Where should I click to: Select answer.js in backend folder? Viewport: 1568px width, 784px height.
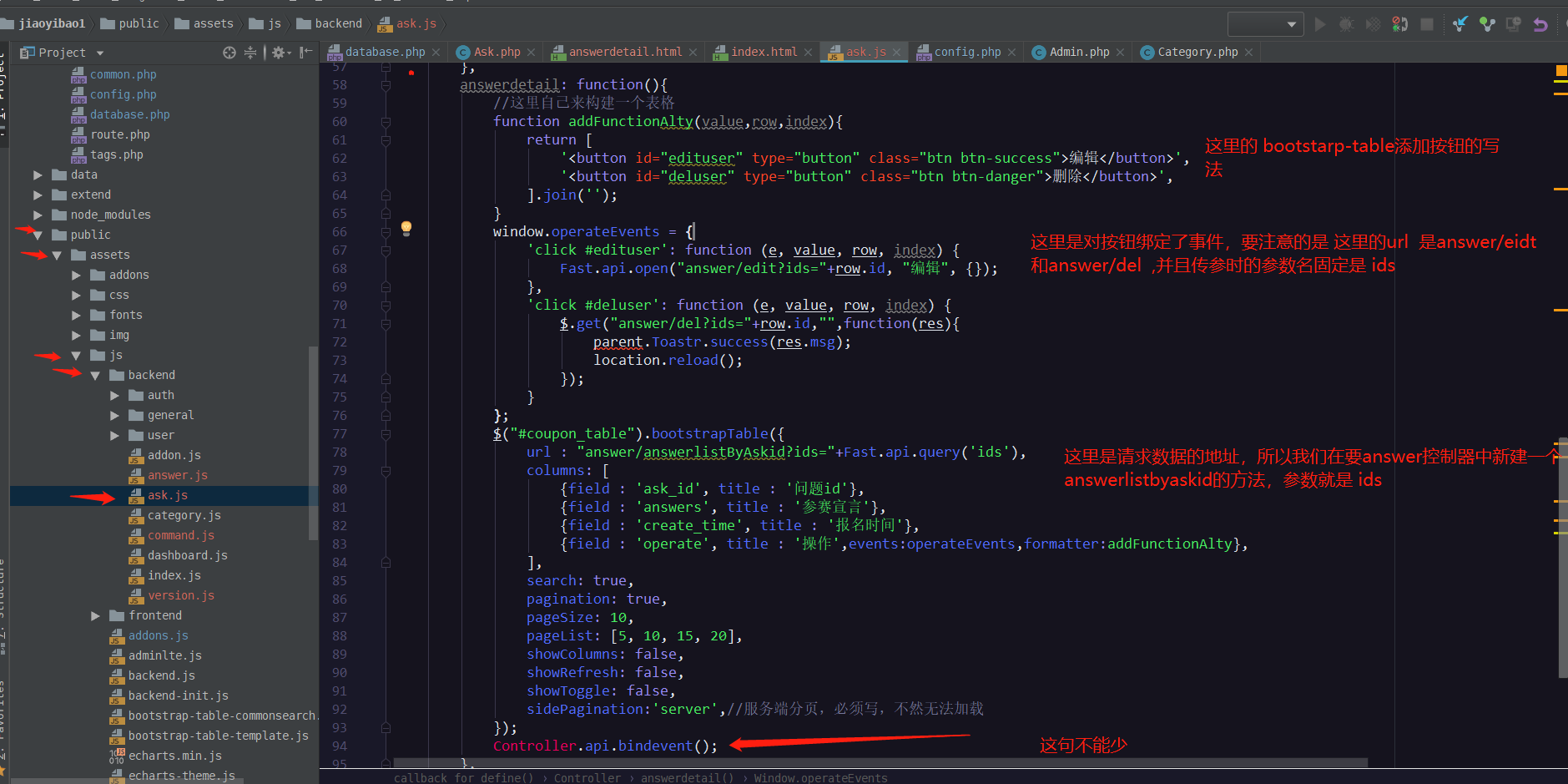pos(177,476)
